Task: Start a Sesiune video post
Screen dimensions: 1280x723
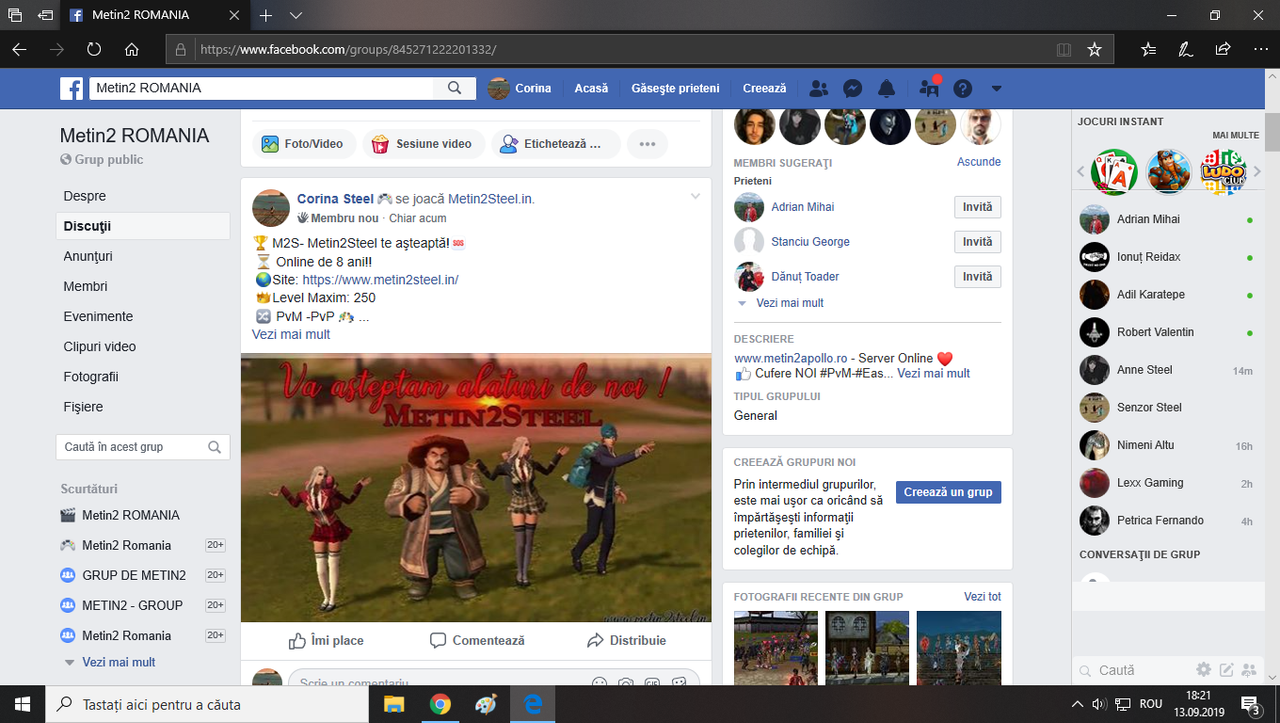Action: (x=423, y=144)
